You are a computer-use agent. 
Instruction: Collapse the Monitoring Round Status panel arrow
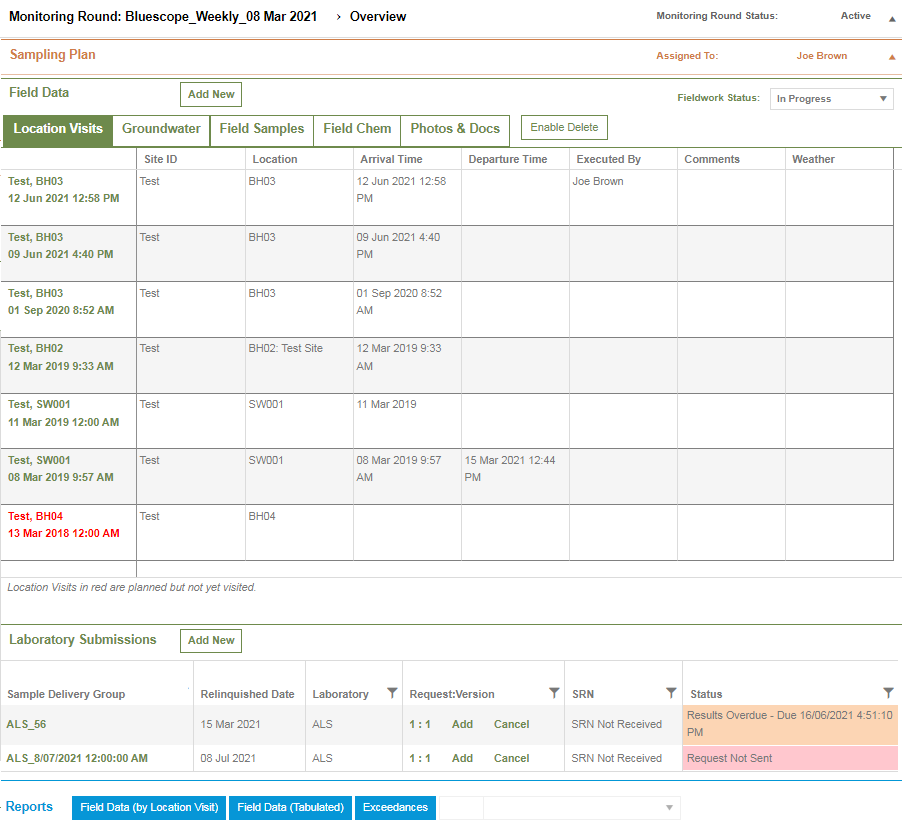[892, 17]
